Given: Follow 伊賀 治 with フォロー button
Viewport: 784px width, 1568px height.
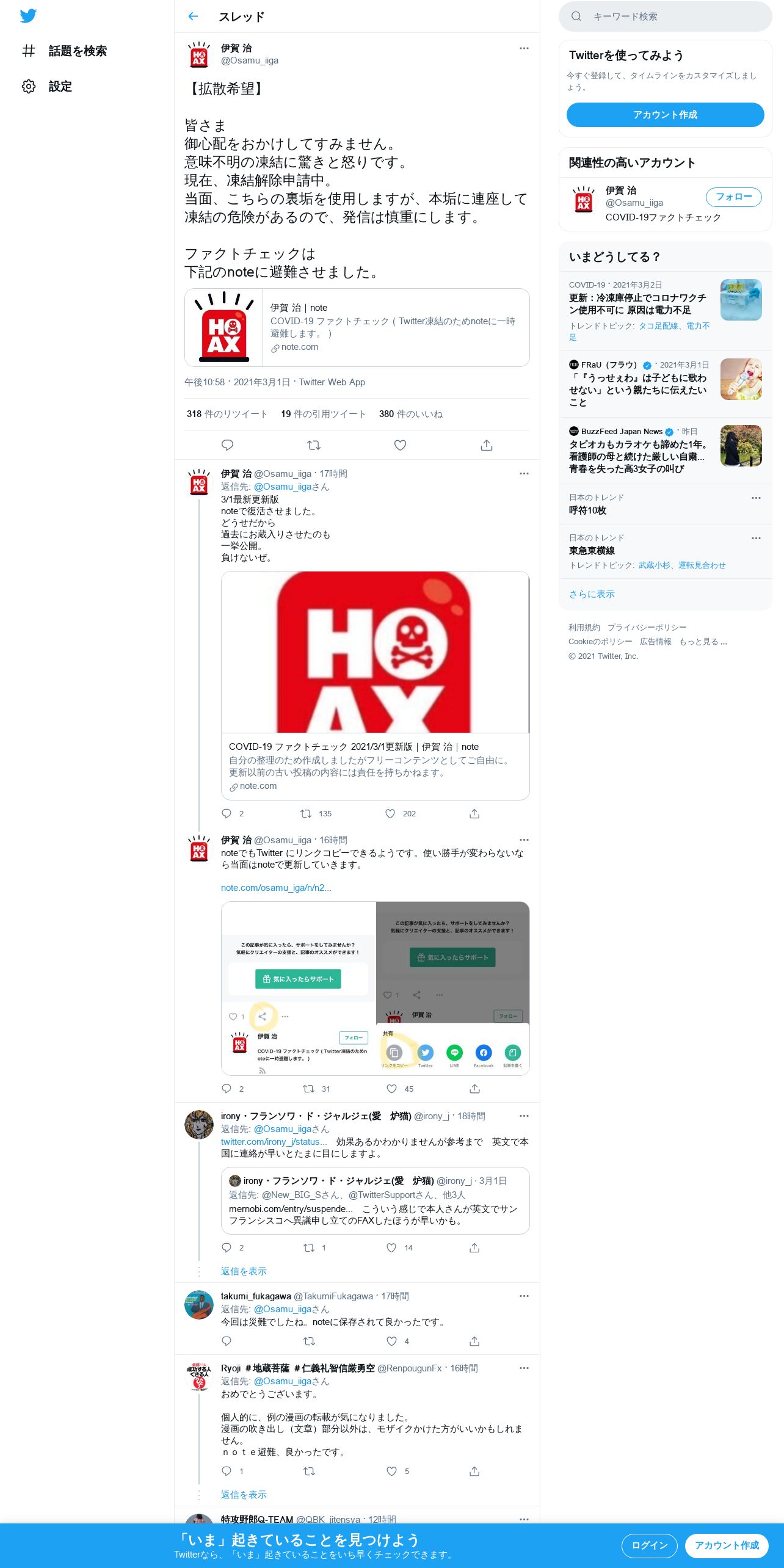Looking at the screenshot, I should click(733, 197).
